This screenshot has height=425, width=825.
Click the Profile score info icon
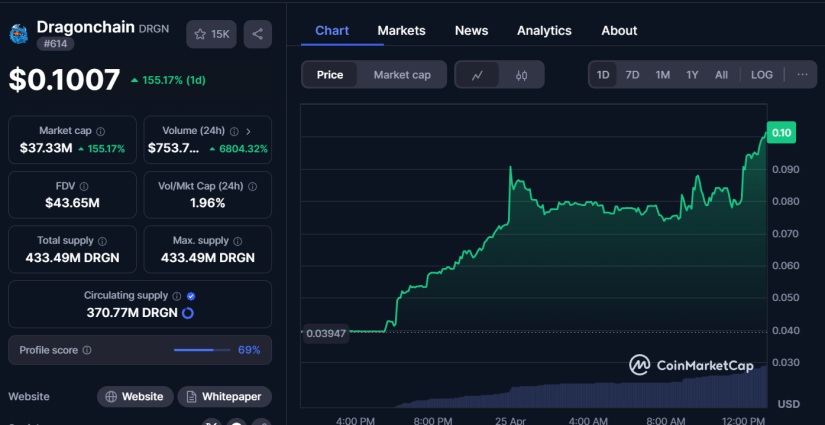coord(87,350)
